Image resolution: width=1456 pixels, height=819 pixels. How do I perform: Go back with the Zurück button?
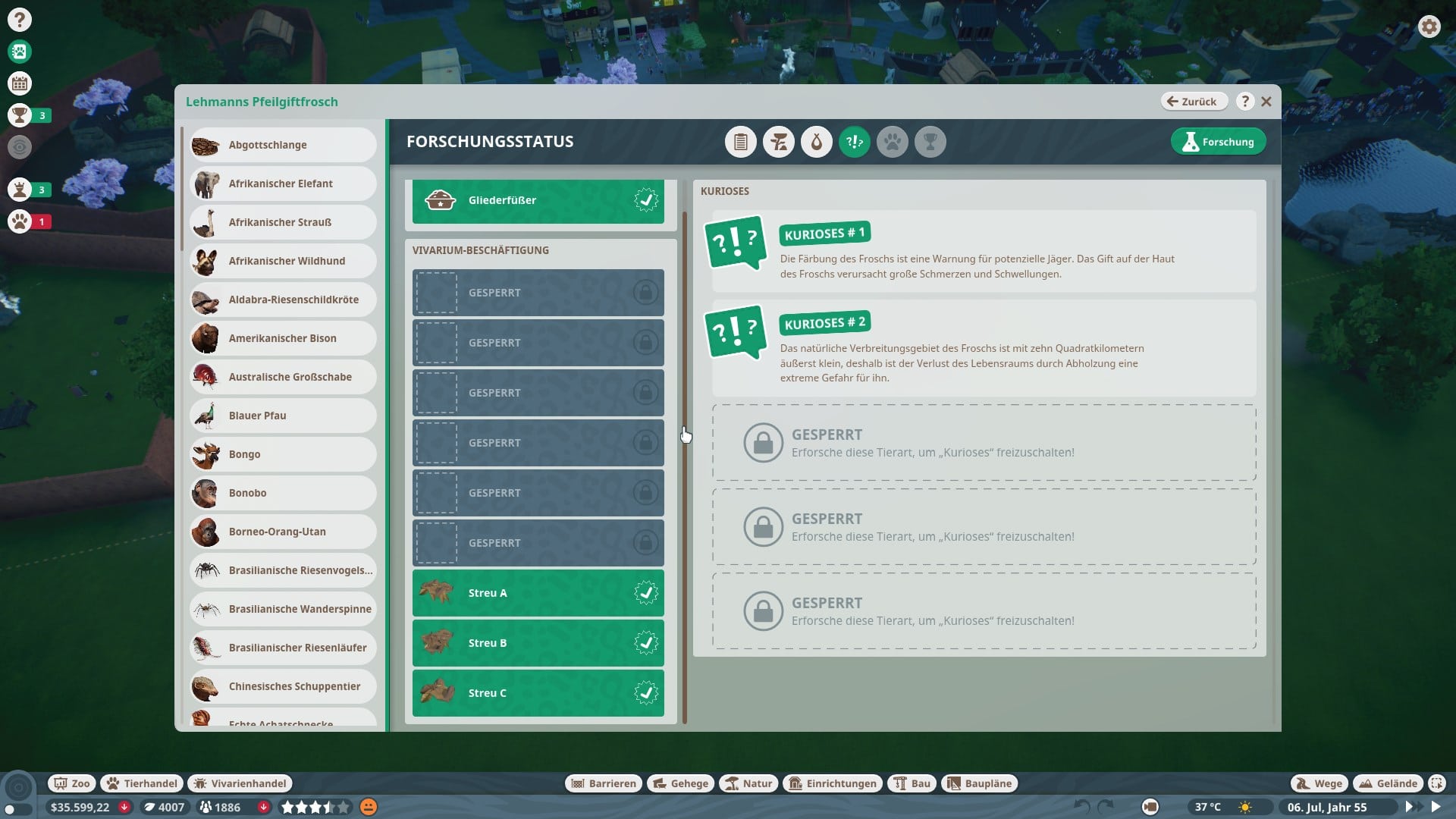1193,101
